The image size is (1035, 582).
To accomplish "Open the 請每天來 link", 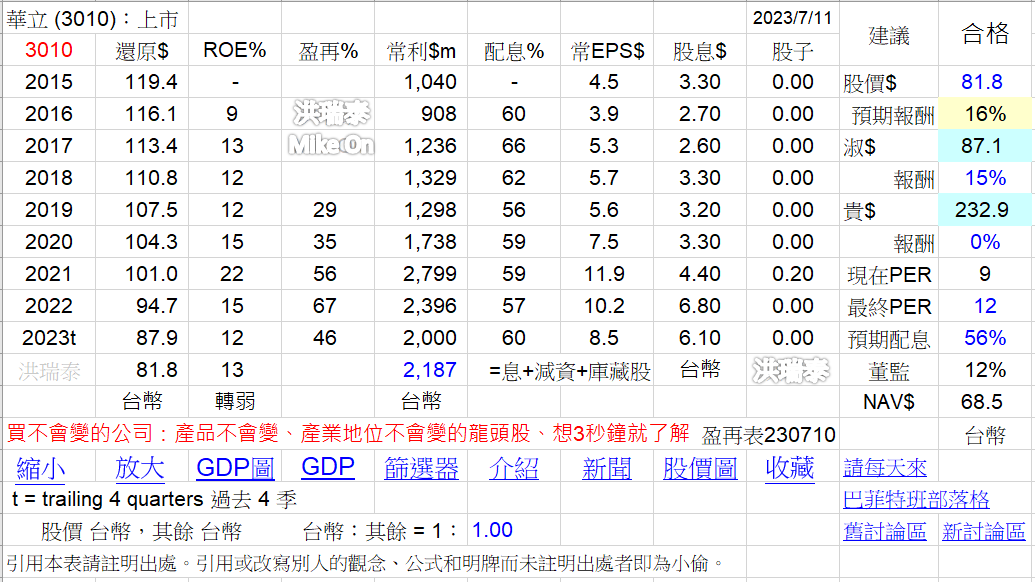I will (885, 468).
